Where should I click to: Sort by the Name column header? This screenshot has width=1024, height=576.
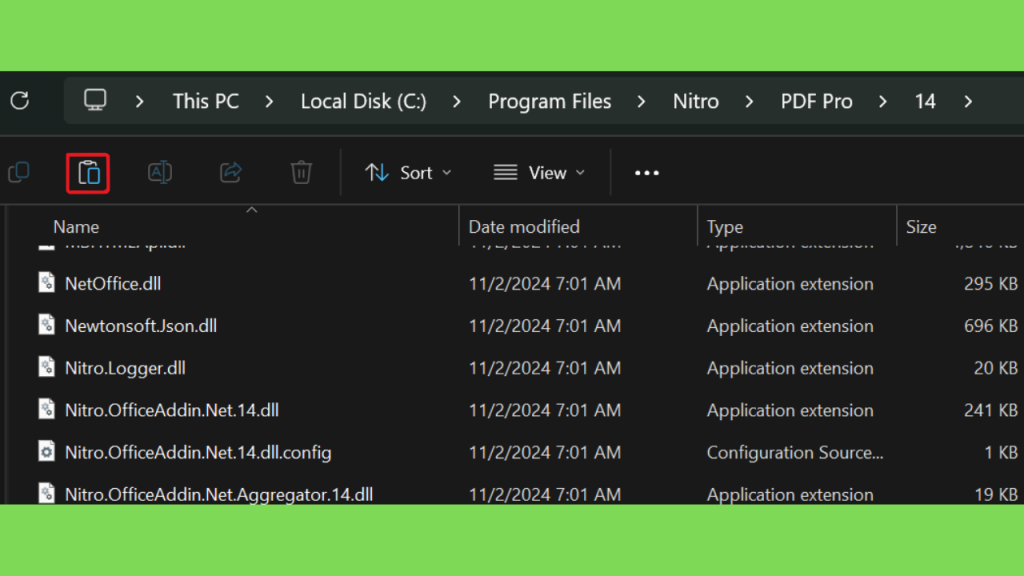tap(76, 227)
